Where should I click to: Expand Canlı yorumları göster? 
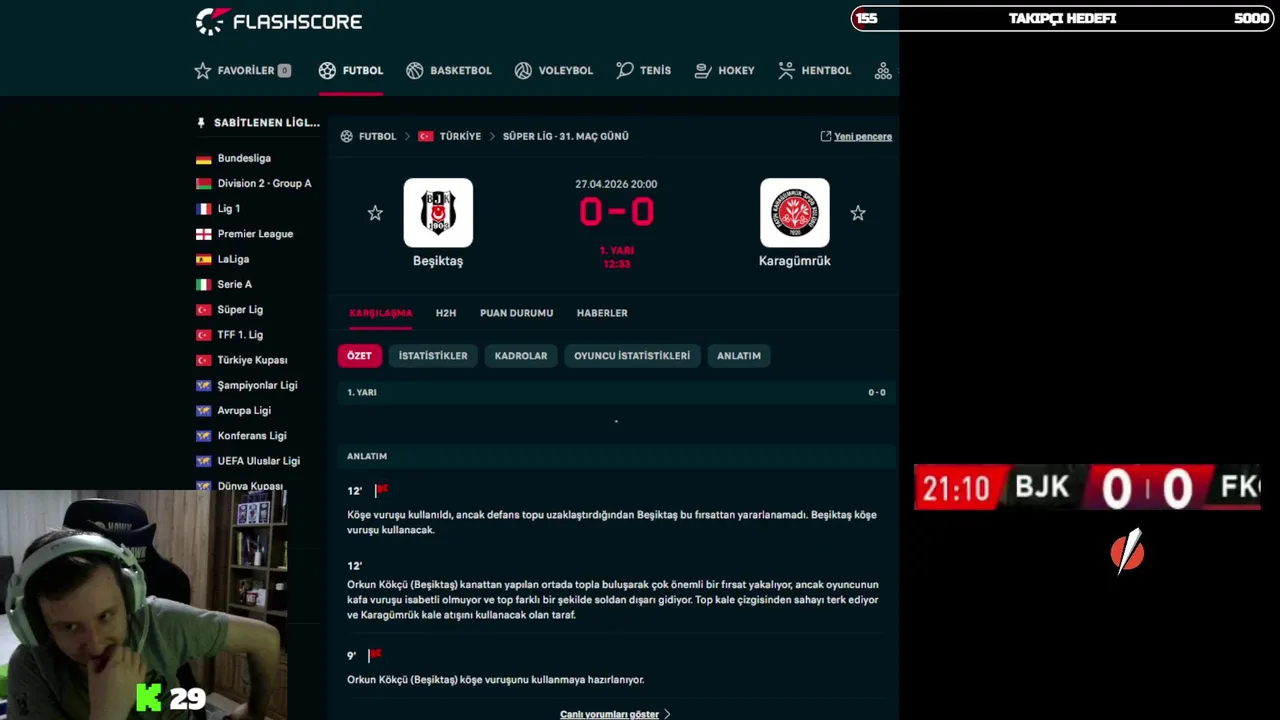(615, 714)
